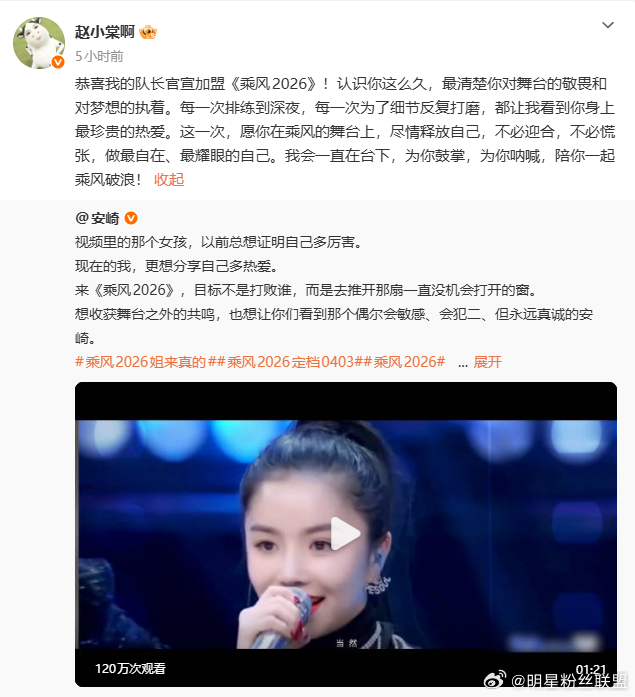Click 赵小棠啊 profile avatar
This screenshot has width=635, height=697.
(39, 43)
